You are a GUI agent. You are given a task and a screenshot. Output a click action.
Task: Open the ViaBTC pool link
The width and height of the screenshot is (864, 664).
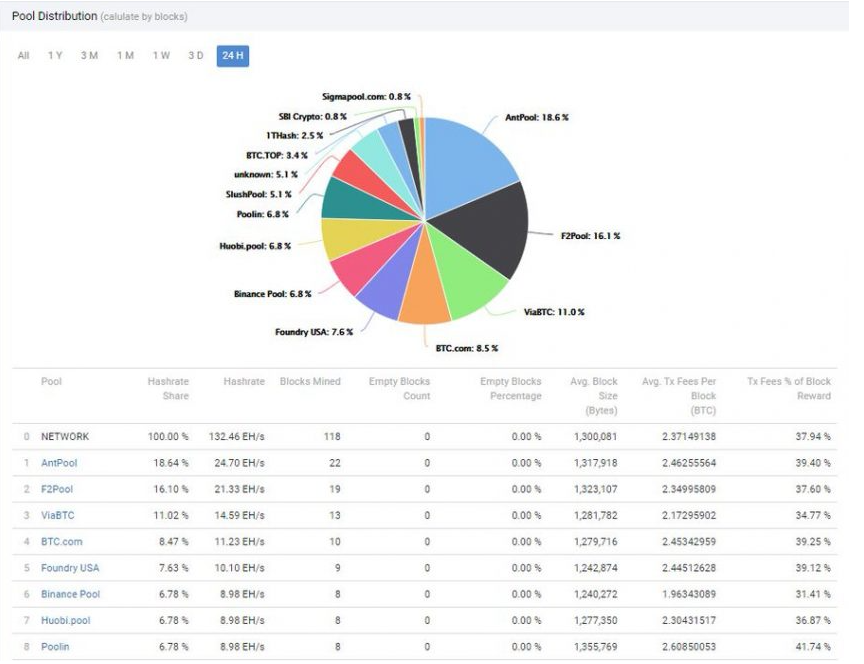pos(57,516)
